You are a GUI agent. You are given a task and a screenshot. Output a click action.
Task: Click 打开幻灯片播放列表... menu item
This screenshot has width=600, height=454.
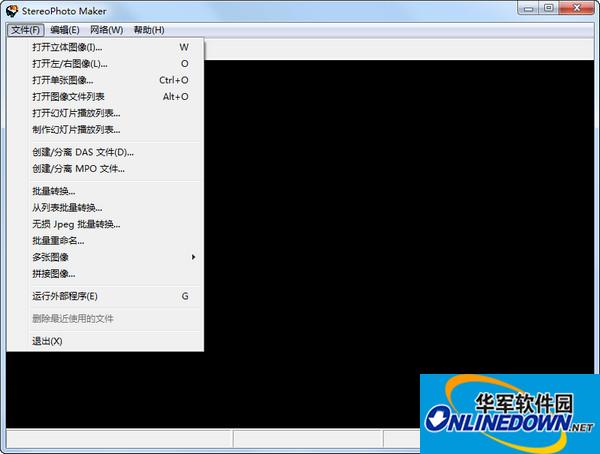(105, 113)
